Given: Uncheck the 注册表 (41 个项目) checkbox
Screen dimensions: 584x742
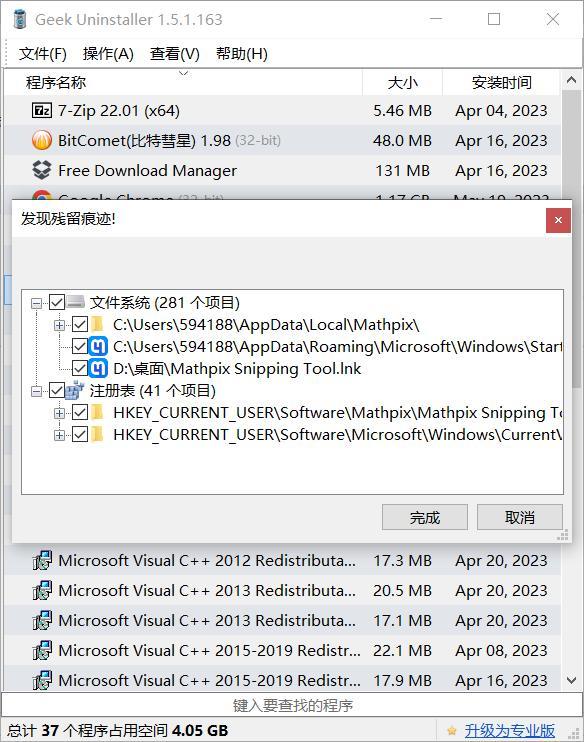Looking at the screenshot, I should [x=57, y=390].
